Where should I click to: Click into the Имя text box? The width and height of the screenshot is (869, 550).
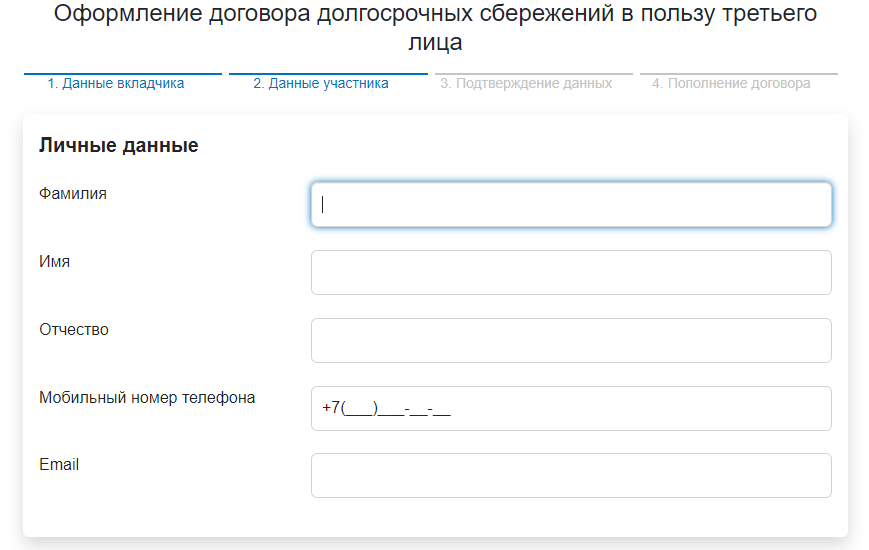pyautogui.click(x=571, y=272)
